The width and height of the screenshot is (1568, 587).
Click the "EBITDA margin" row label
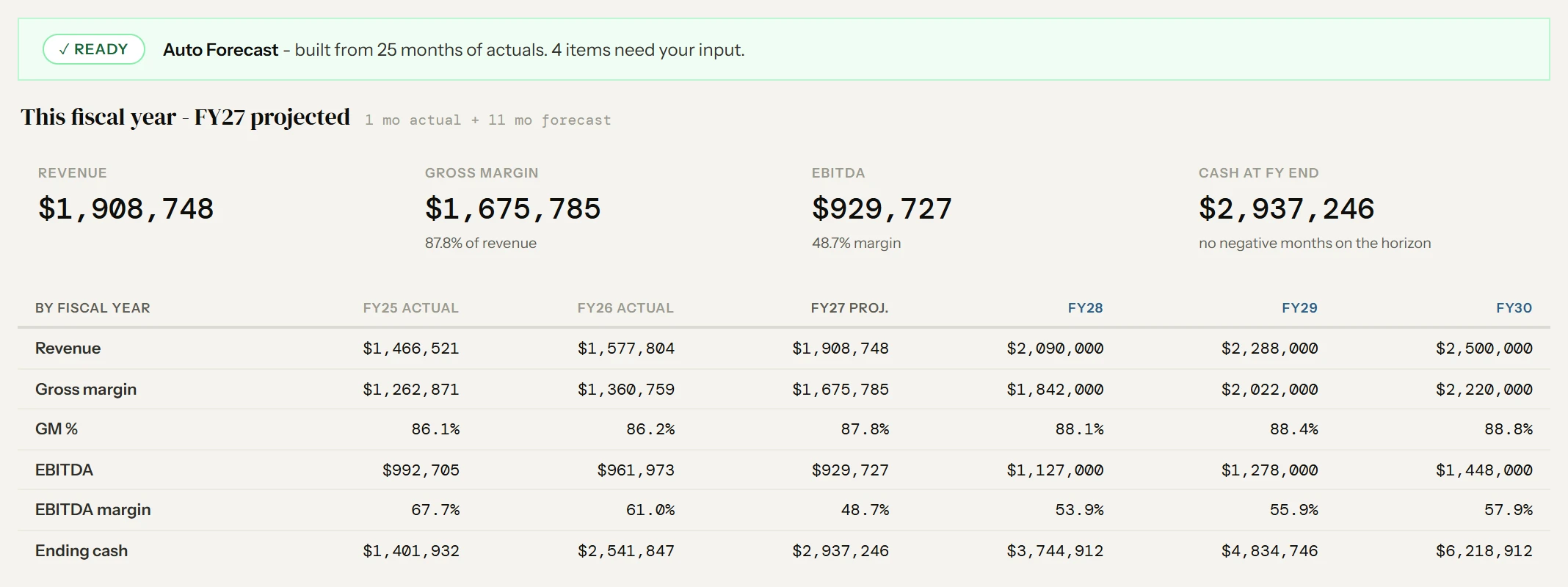tap(92, 509)
